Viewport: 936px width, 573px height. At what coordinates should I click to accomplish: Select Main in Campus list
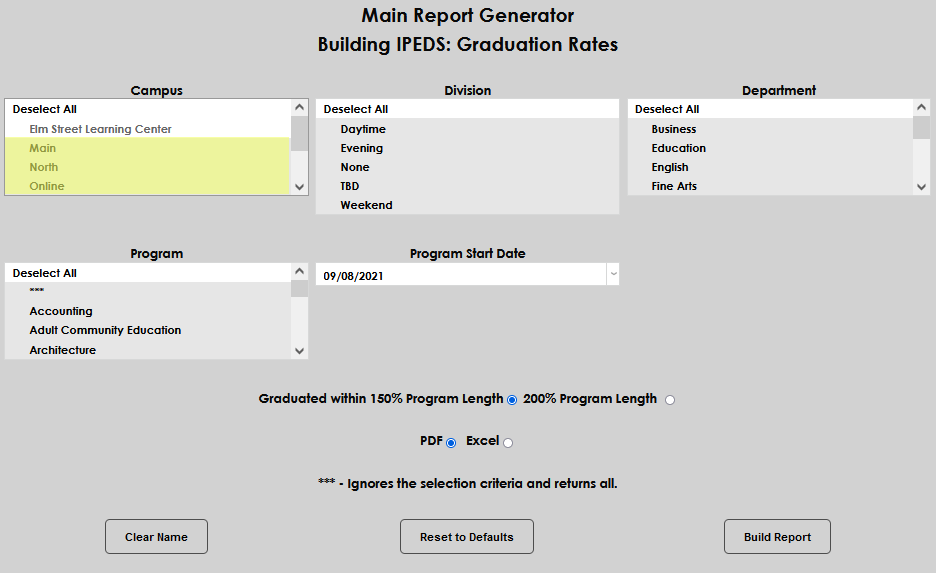(x=43, y=148)
